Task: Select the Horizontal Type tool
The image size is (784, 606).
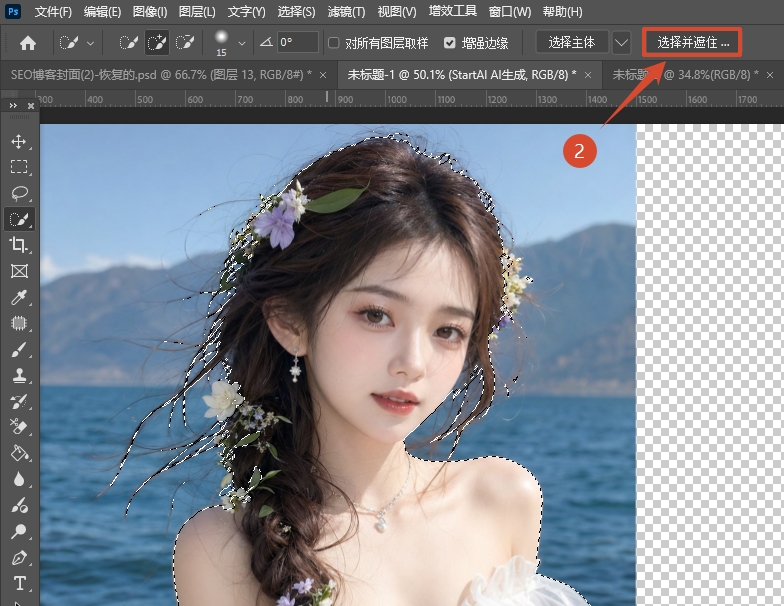Action: pyautogui.click(x=19, y=583)
